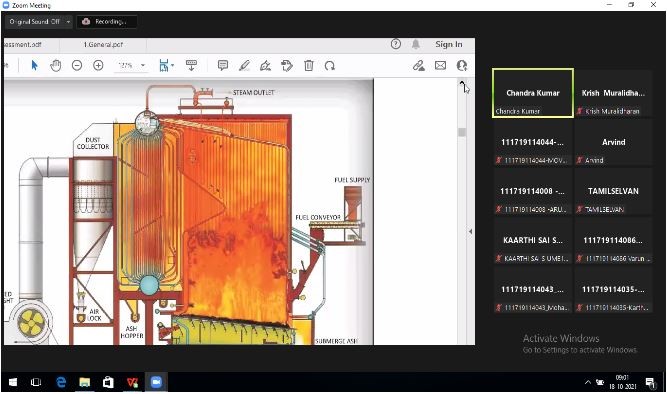Collapse the right pane arrow

[x=470, y=231]
